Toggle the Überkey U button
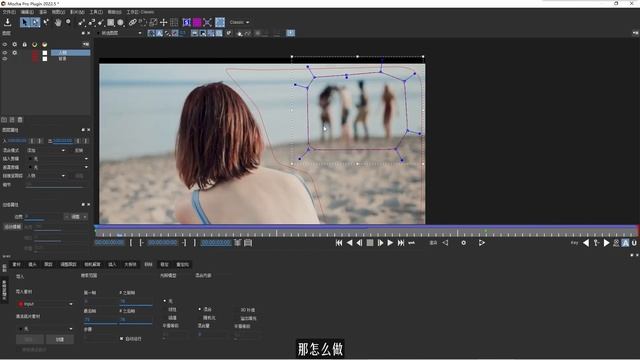Image resolution: width=640 pixels, height=360 pixels. coord(634,243)
